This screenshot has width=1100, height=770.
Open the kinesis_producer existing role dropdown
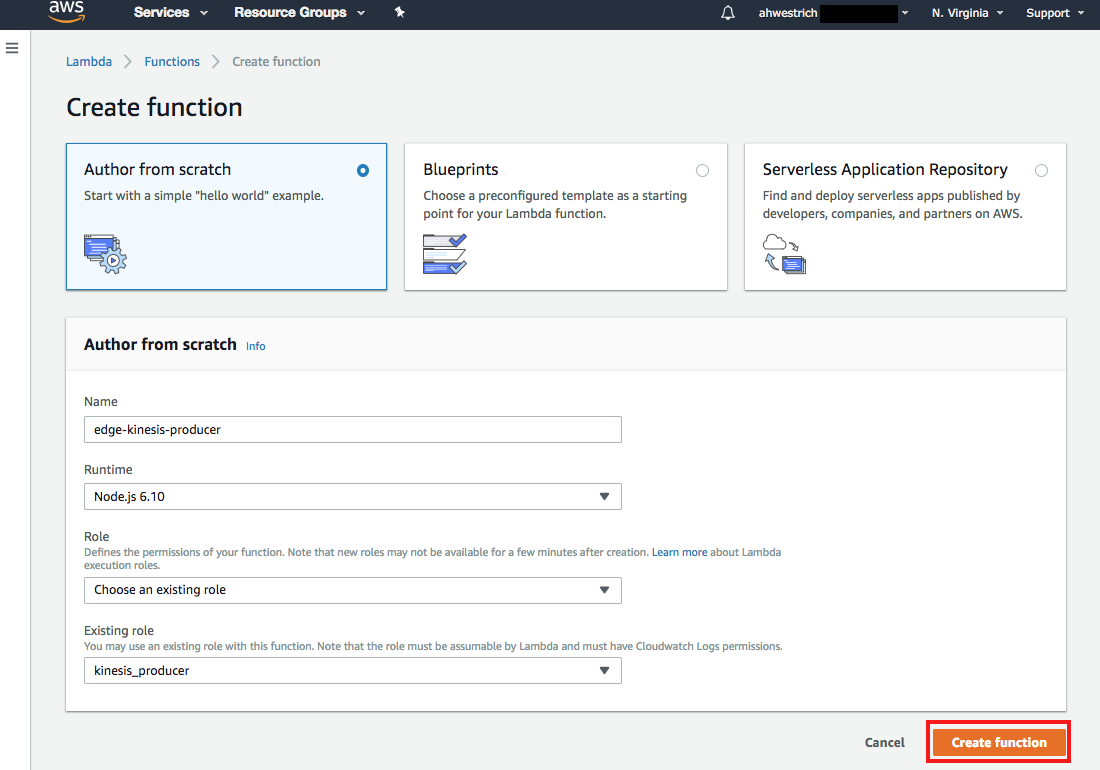point(353,670)
